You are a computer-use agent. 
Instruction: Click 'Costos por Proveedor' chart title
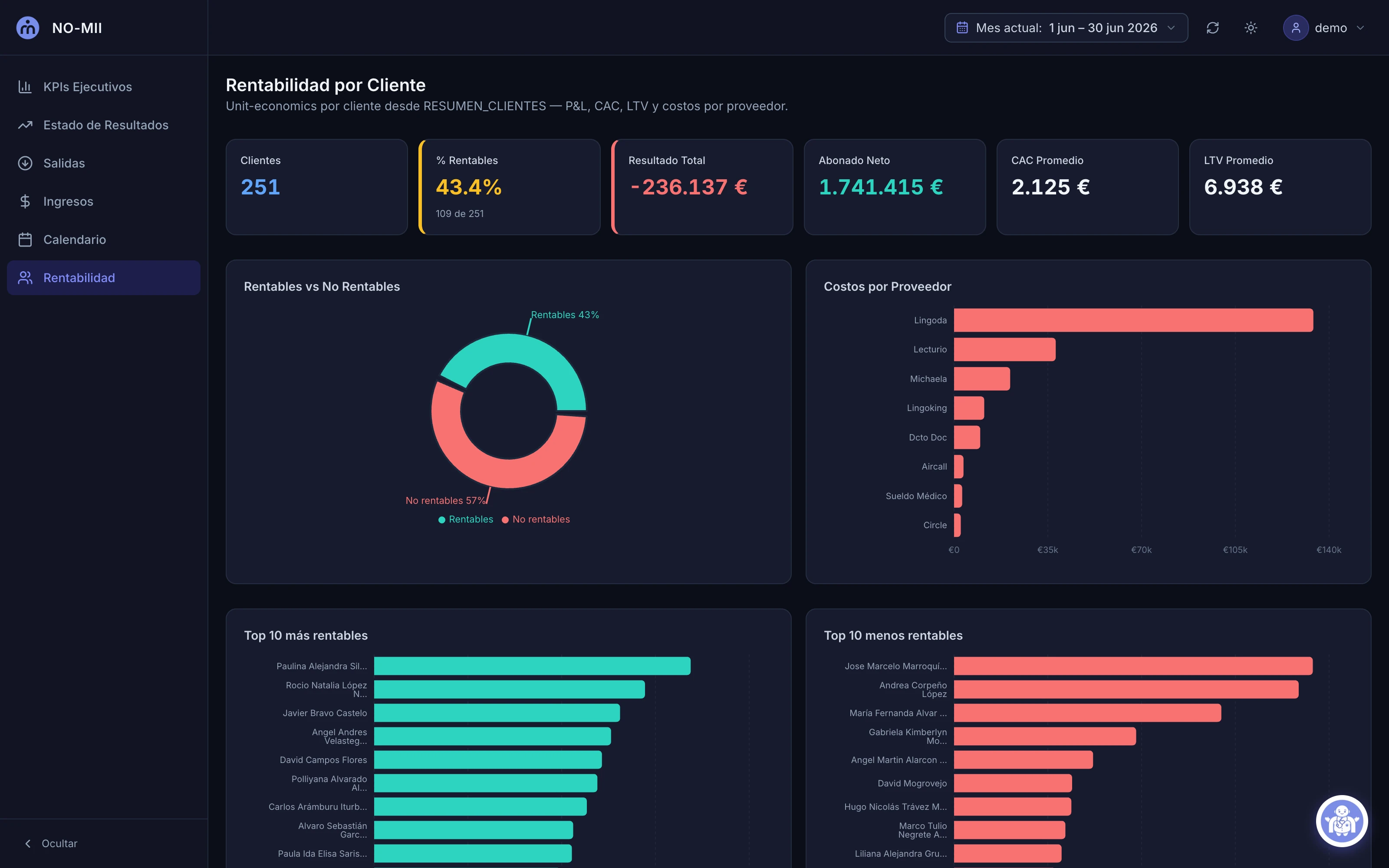tap(887, 286)
